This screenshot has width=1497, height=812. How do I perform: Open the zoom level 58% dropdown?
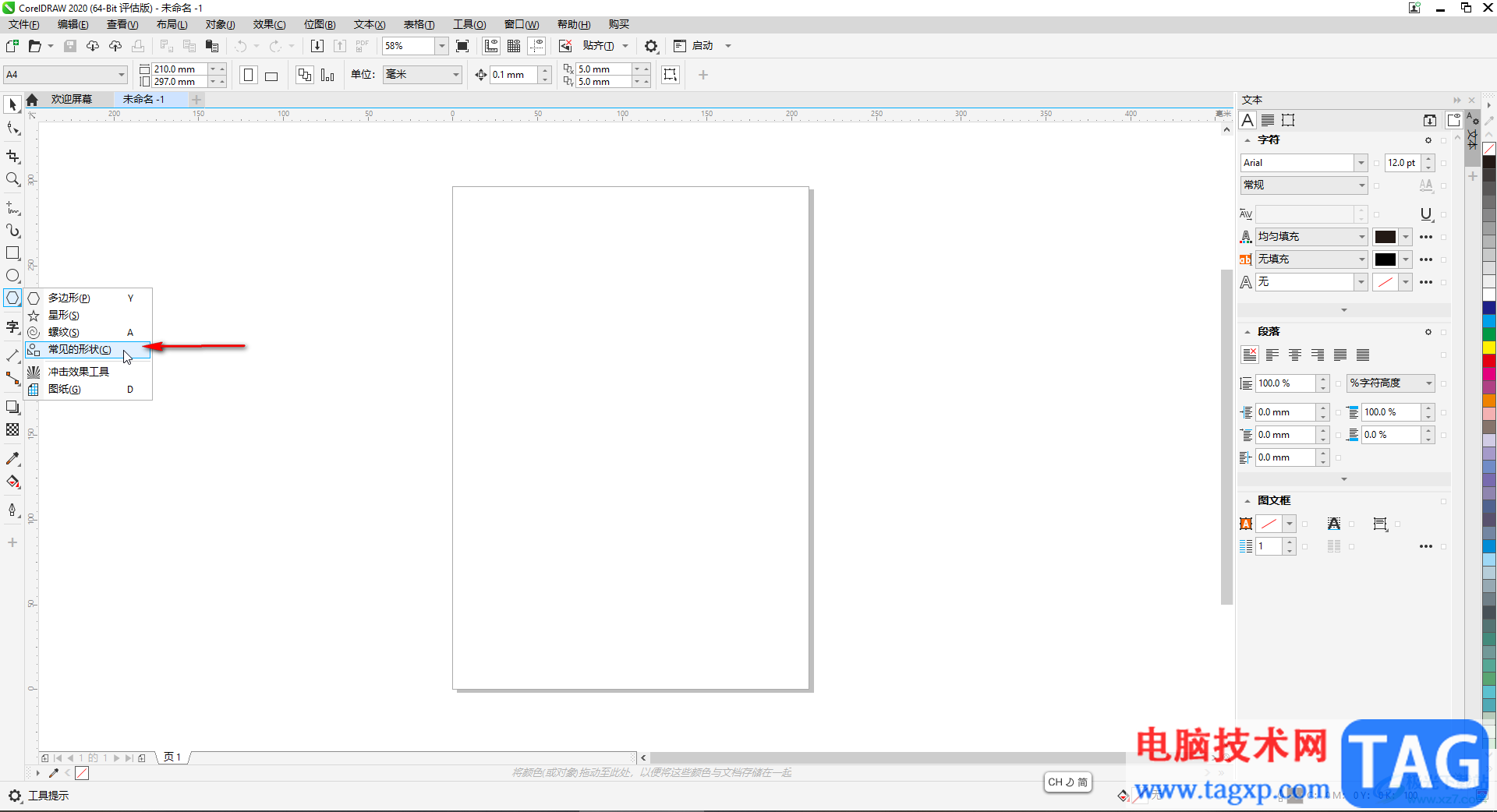(x=442, y=46)
